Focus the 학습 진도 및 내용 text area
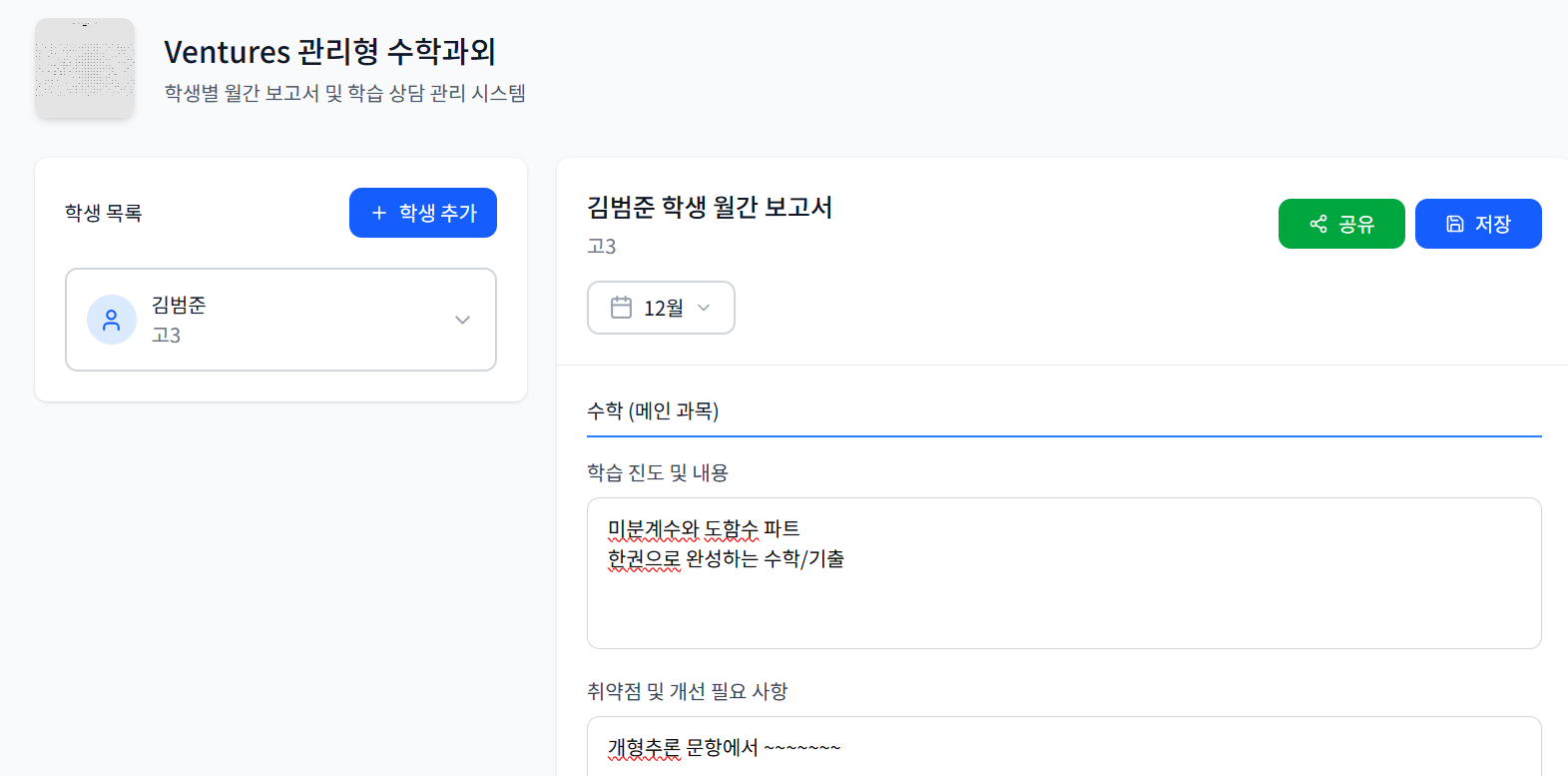This screenshot has width=1568, height=776. 1063,599
